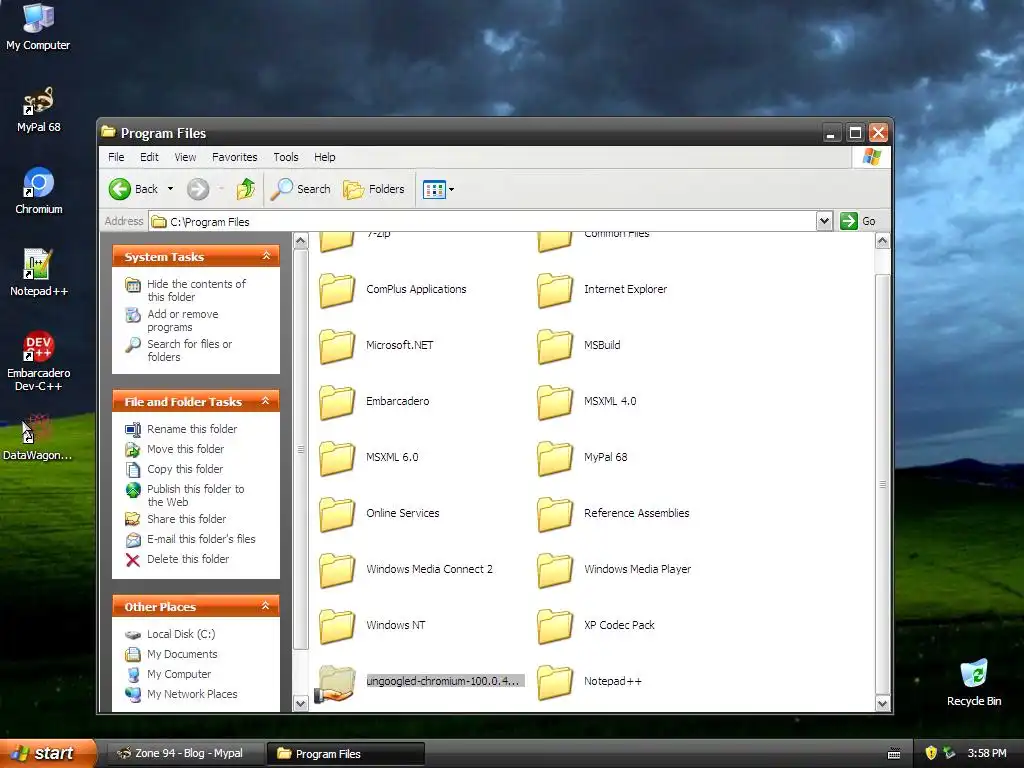Image resolution: width=1024 pixels, height=768 pixels.
Task: Select the Internet Explorer folder icon
Action: (554, 290)
